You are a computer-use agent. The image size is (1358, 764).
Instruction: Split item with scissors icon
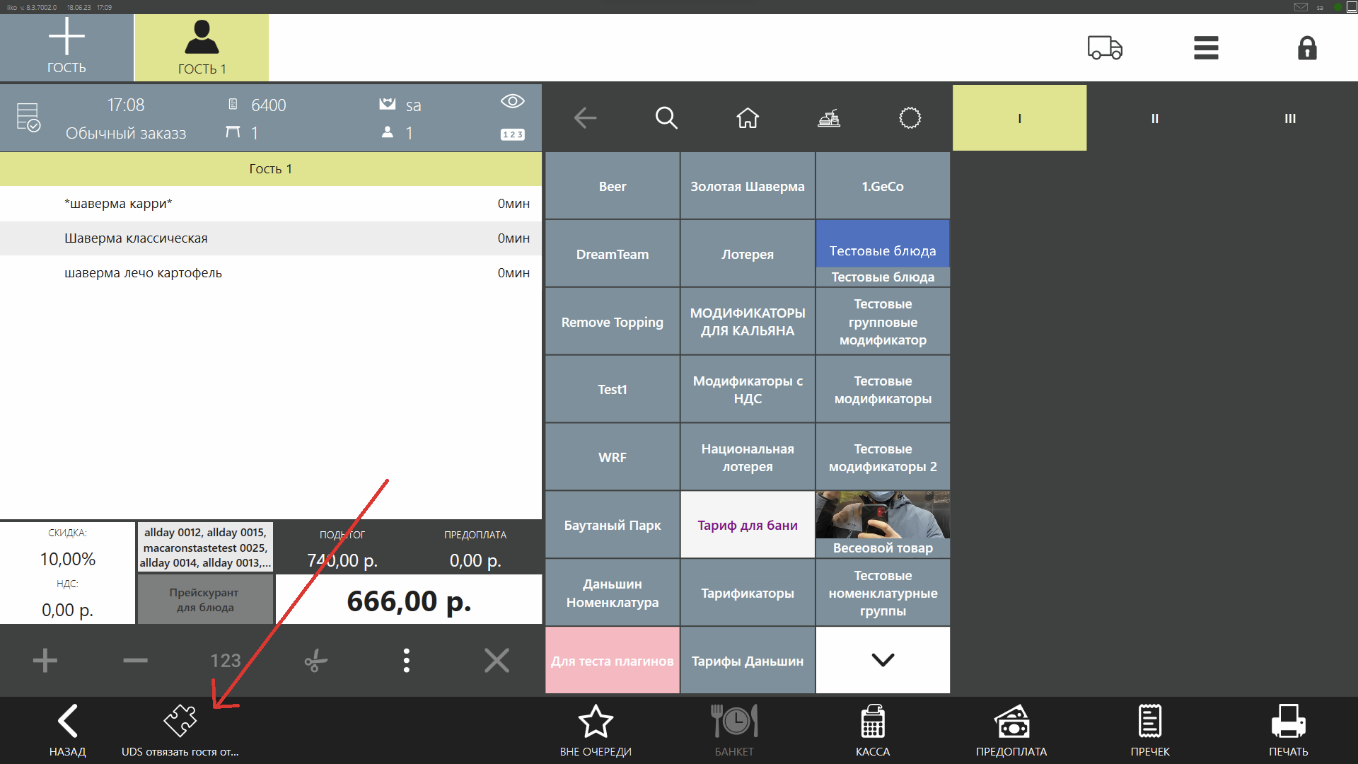(316, 660)
